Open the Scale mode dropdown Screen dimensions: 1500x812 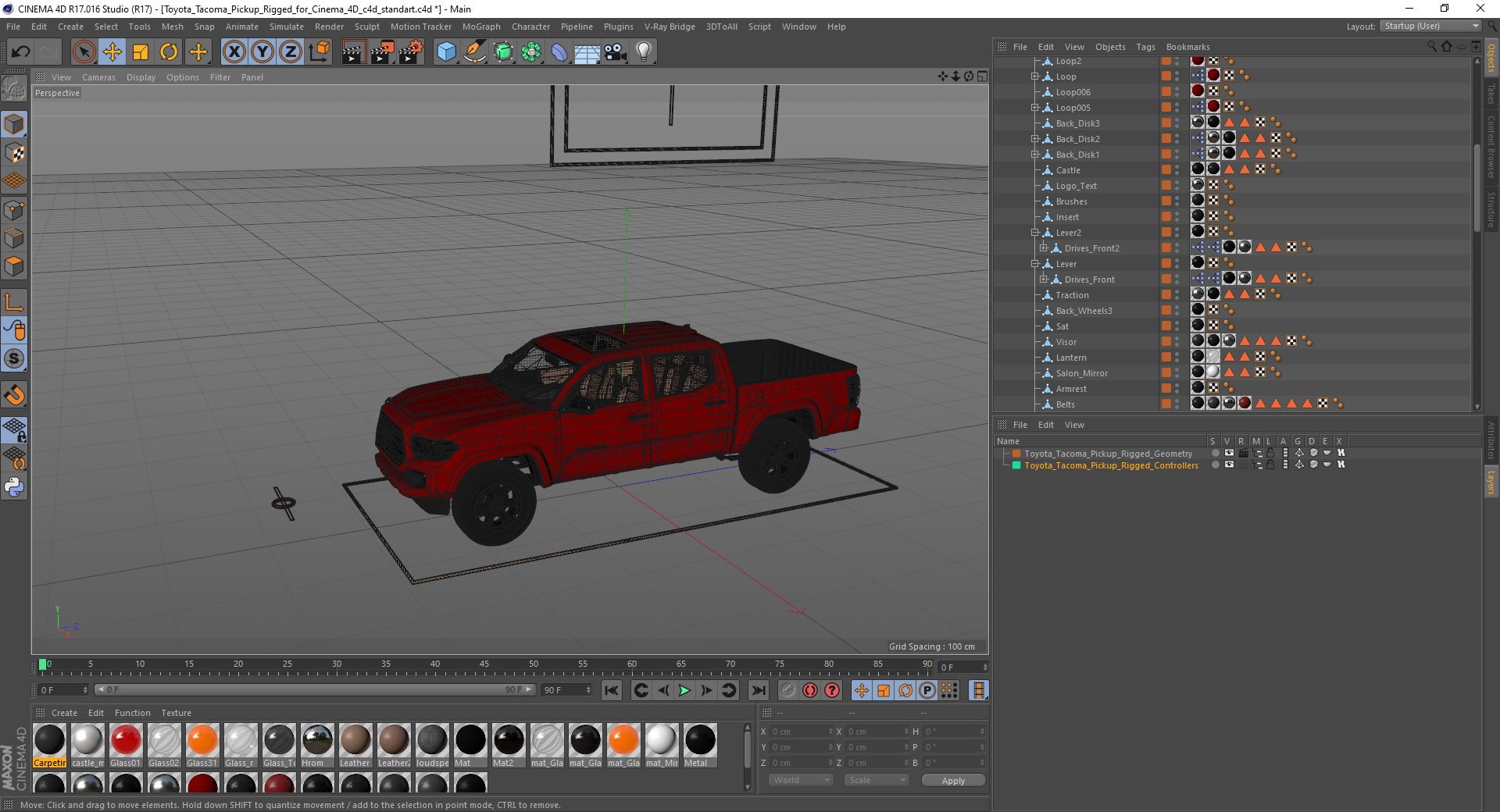coord(876,780)
